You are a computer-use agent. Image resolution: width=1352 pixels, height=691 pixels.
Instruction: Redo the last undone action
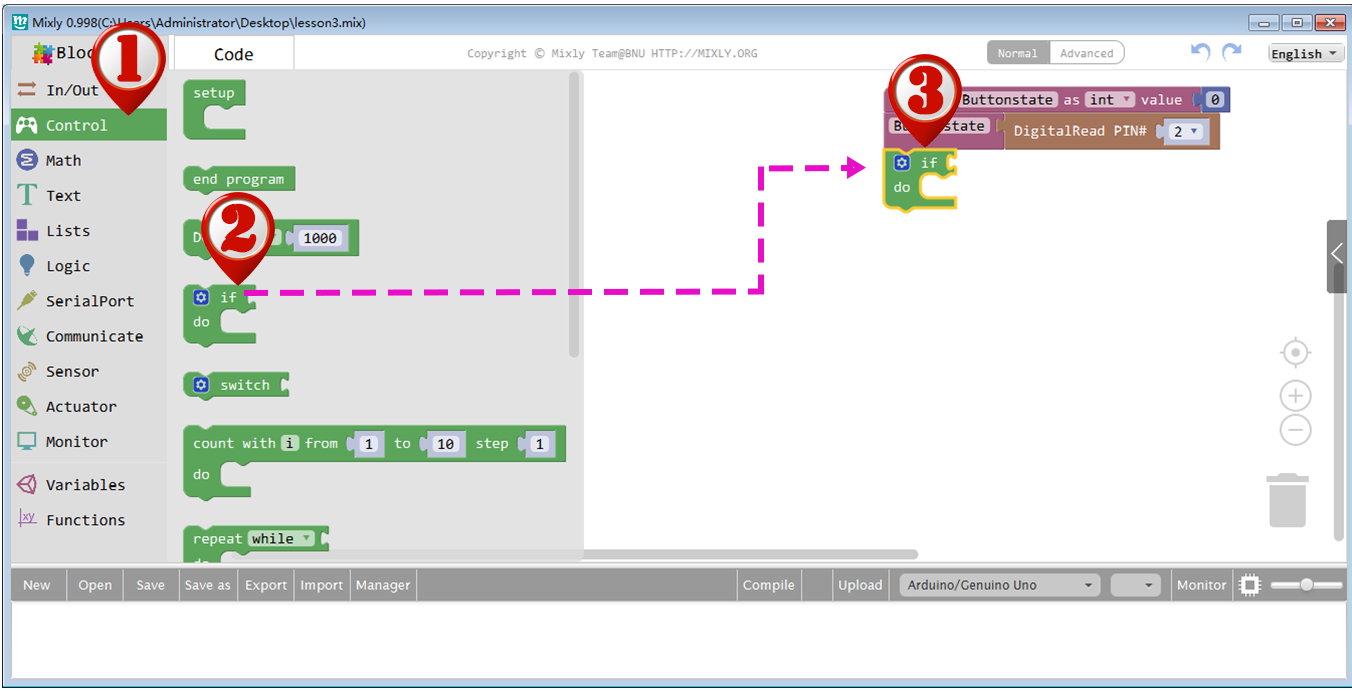1232,52
